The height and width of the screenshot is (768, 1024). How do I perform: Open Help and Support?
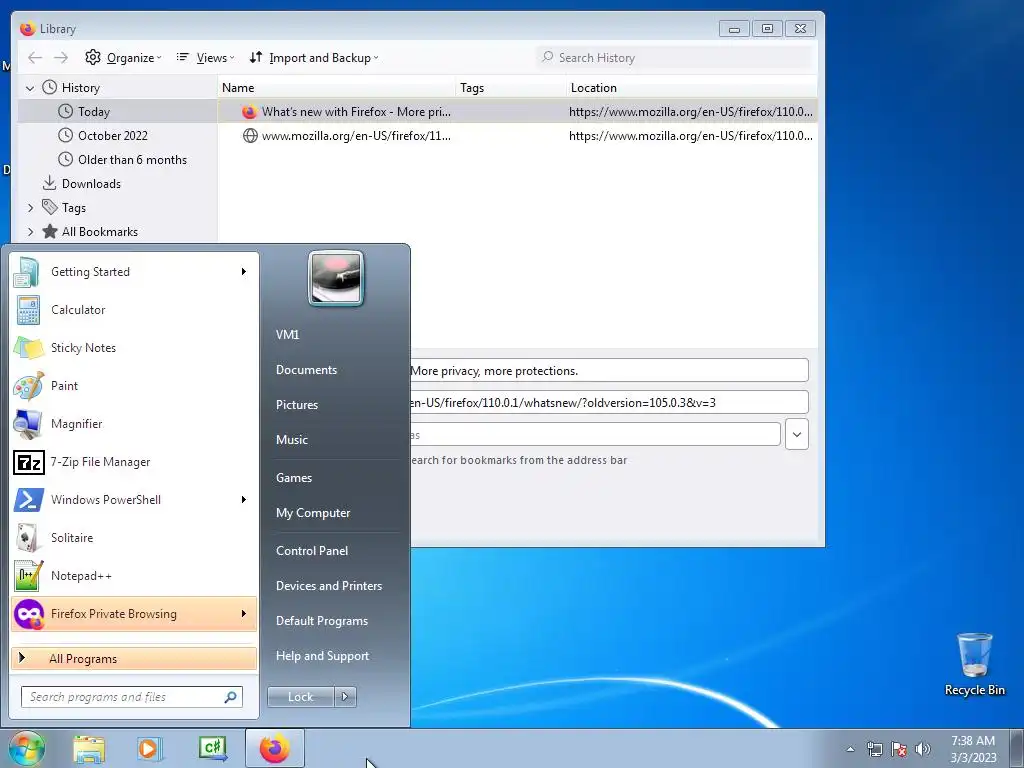(322, 656)
